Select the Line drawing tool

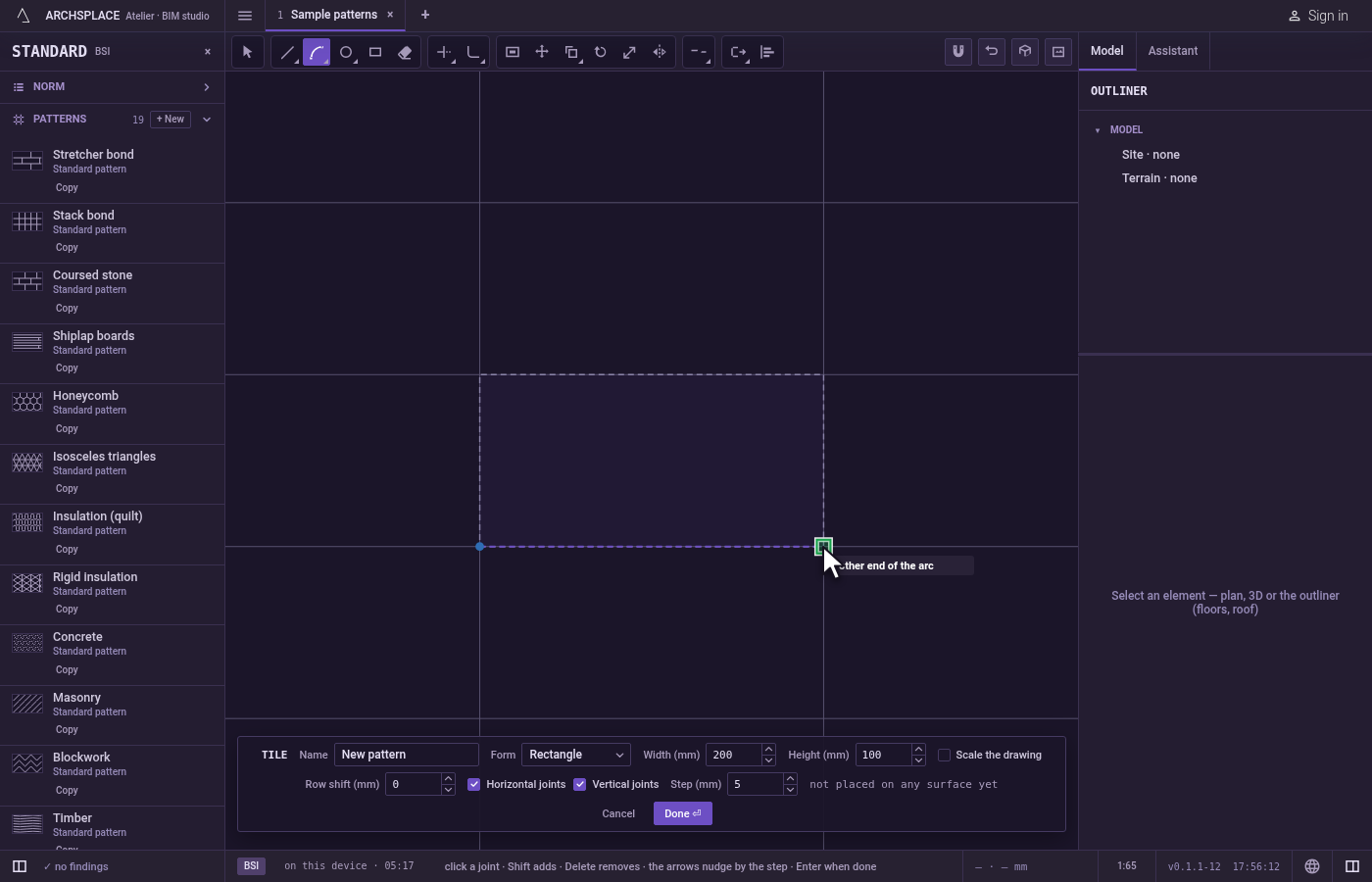pyautogui.click(x=286, y=52)
